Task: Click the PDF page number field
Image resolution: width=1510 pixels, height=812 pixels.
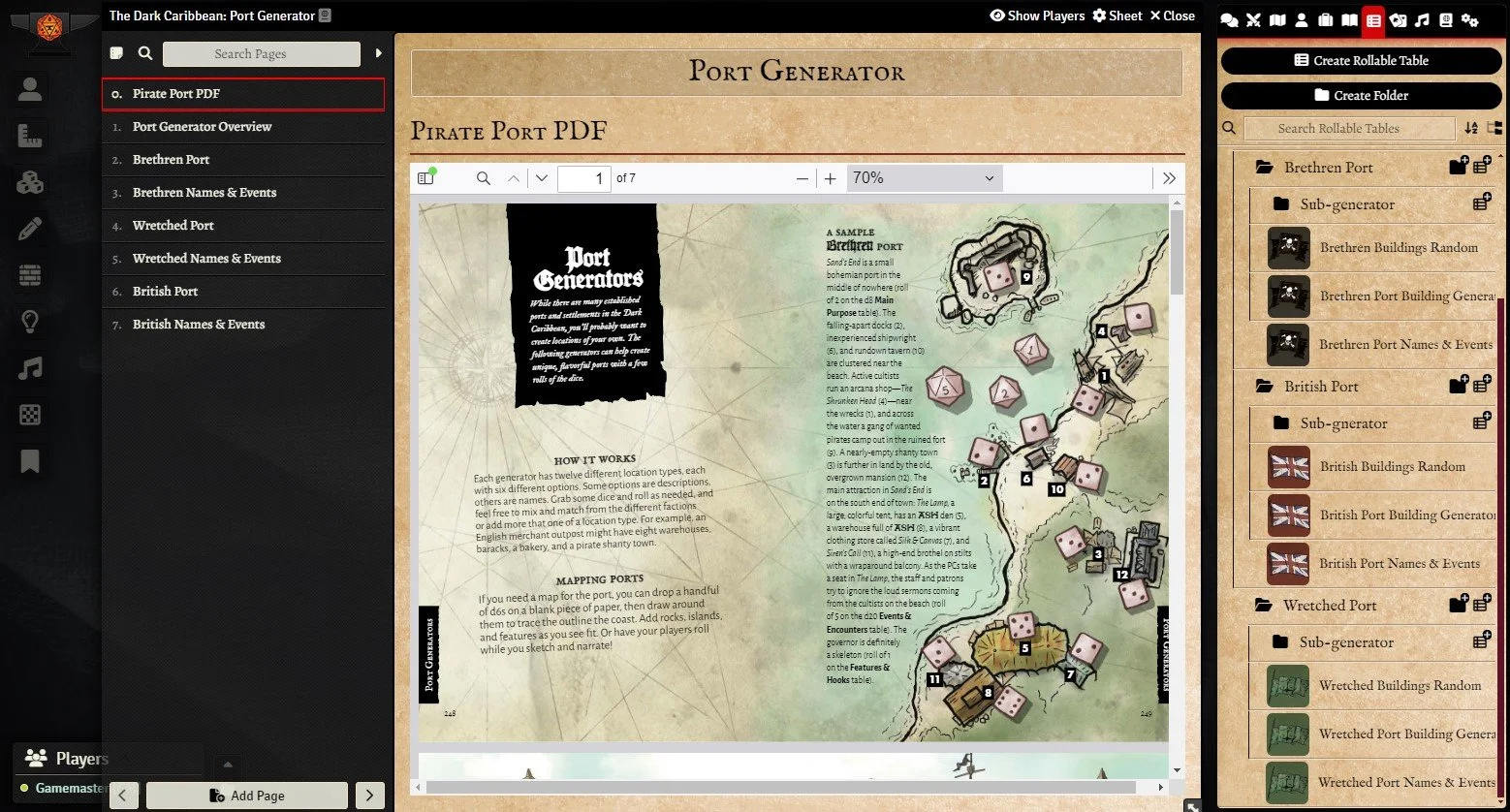Action: [583, 178]
